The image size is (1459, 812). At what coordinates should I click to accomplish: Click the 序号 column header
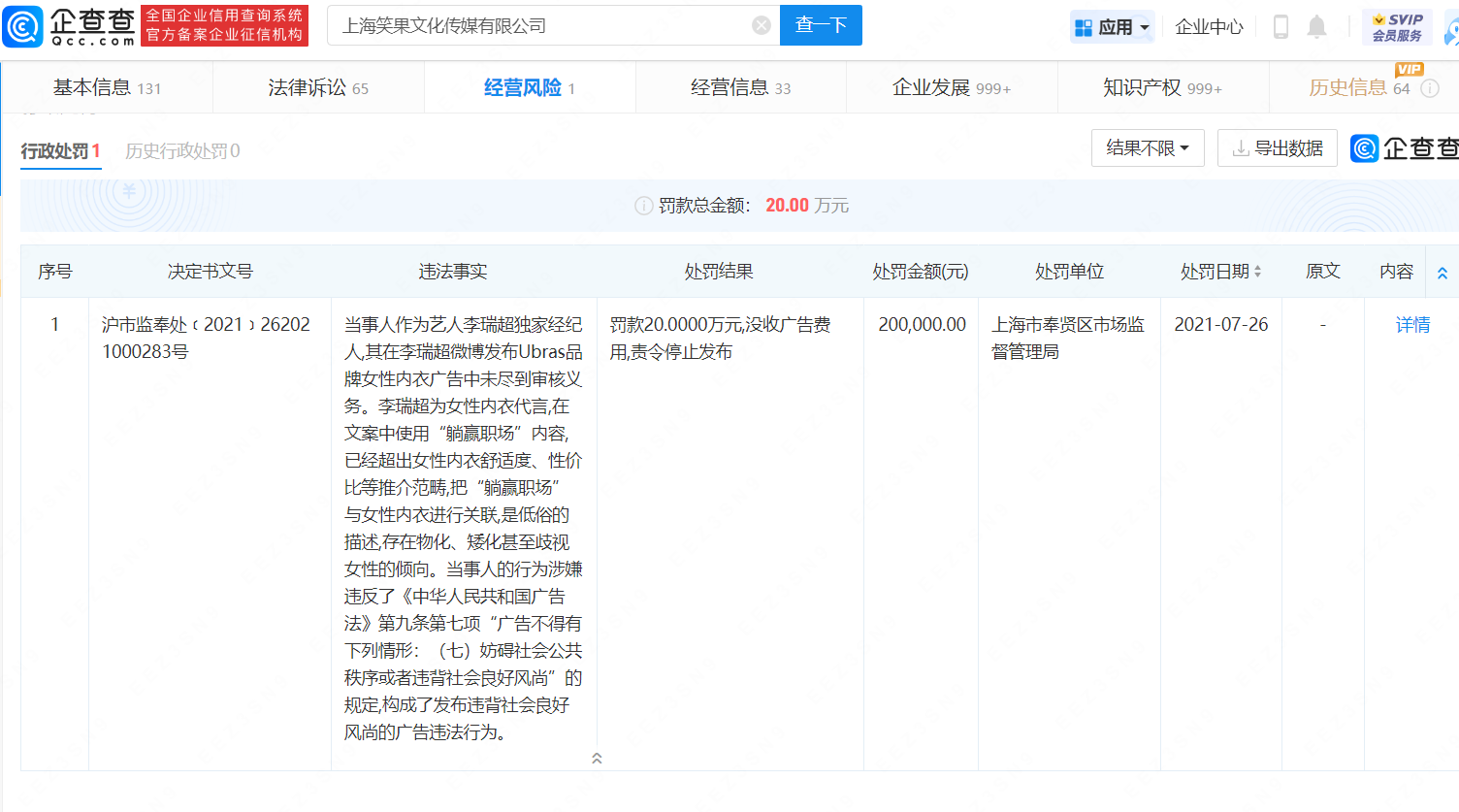coord(55,272)
